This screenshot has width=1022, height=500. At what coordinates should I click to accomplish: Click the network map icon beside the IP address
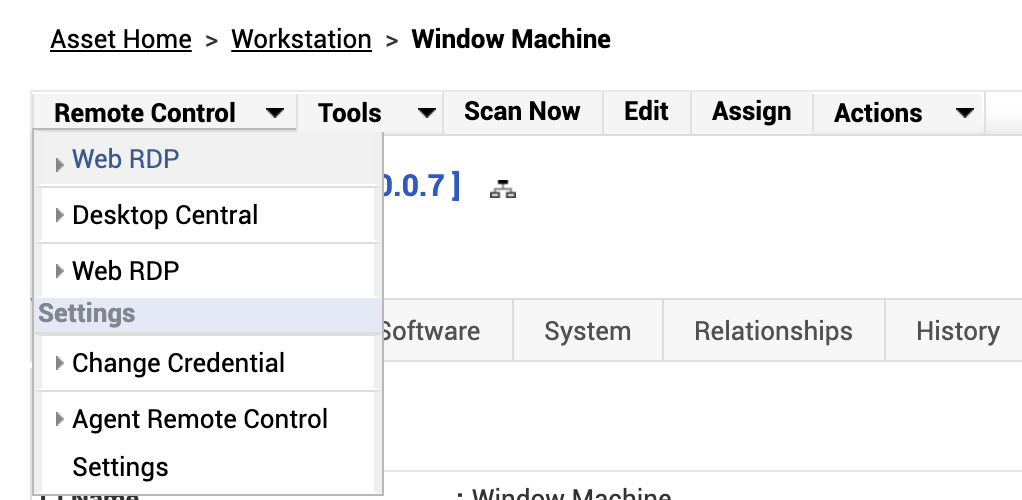click(x=503, y=189)
